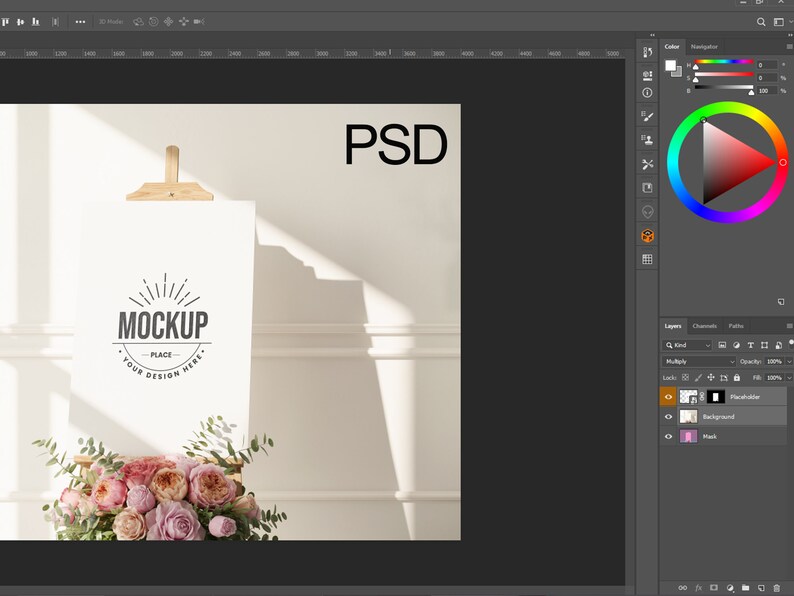Open the Fill slider dropdown arrow
Viewport: 794px width, 596px height.
tap(789, 378)
